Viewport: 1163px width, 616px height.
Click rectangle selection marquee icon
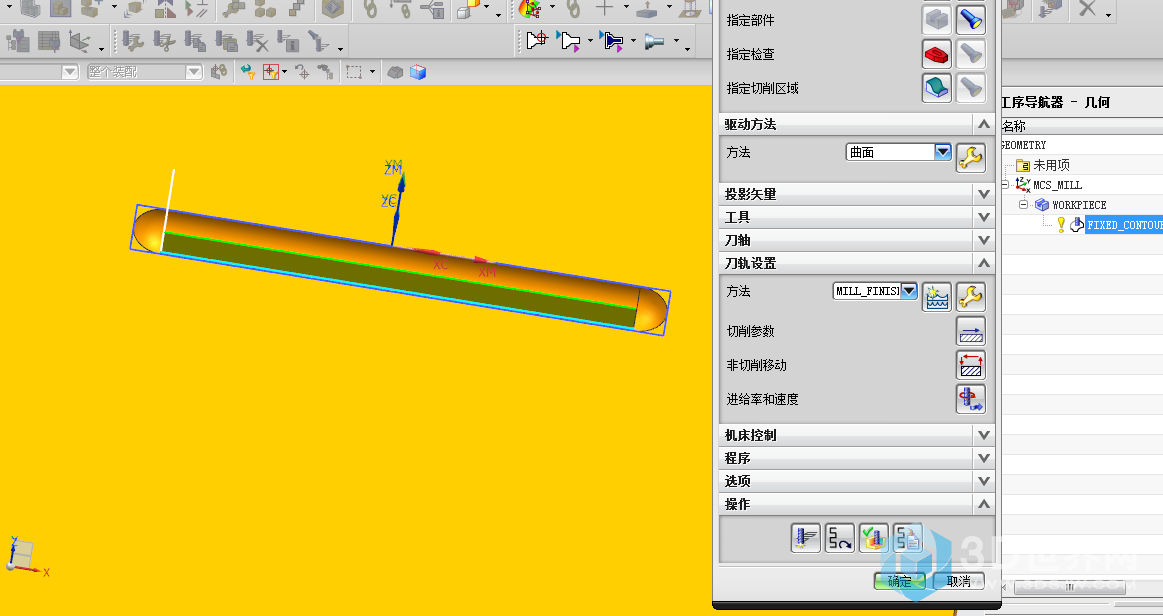[x=355, y=72]
